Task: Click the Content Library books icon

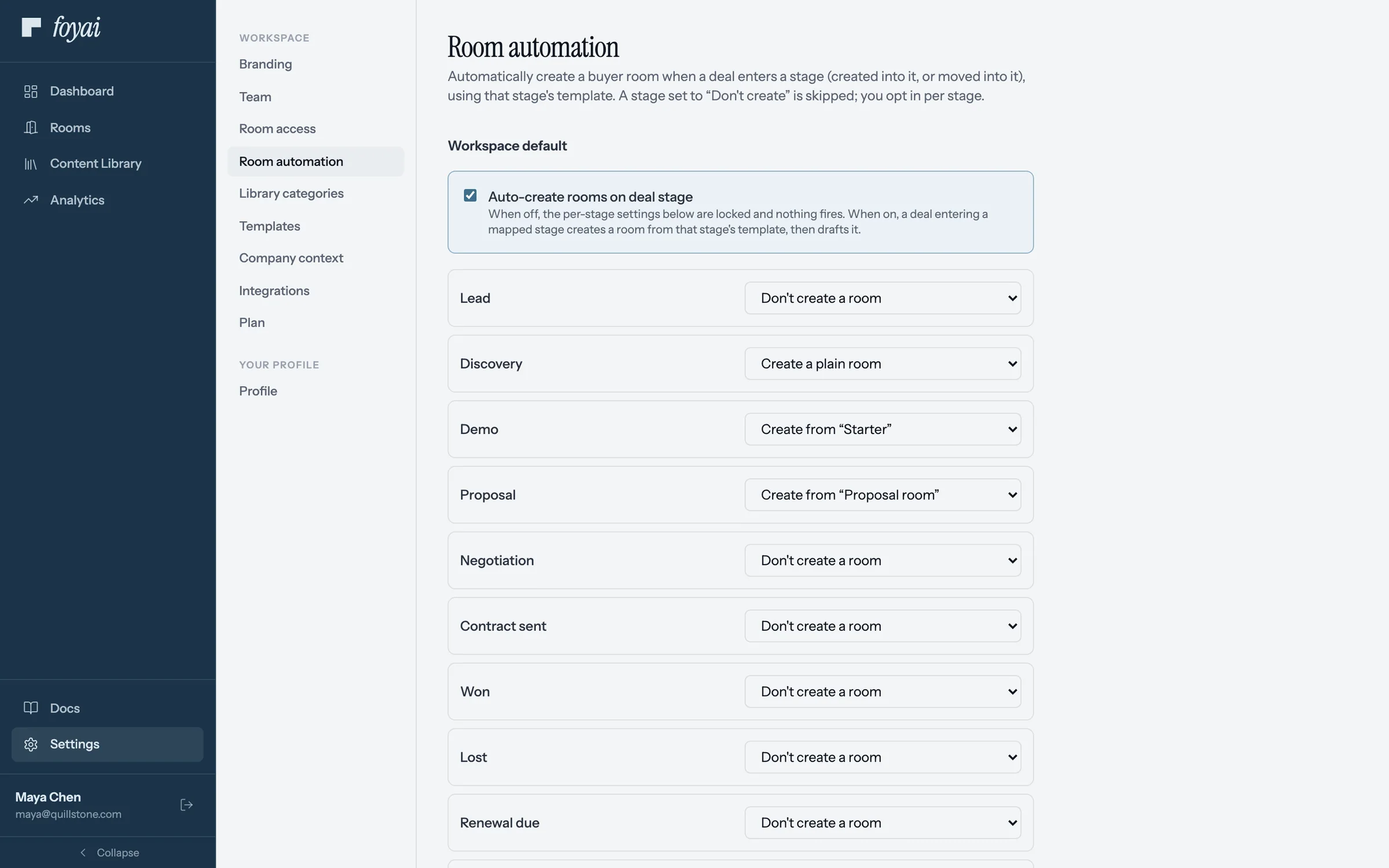Action: 31,164
